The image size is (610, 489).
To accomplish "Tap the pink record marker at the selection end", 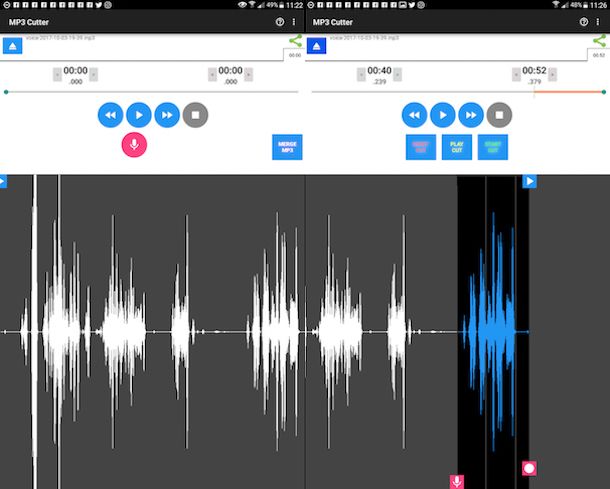I will 529,468.
